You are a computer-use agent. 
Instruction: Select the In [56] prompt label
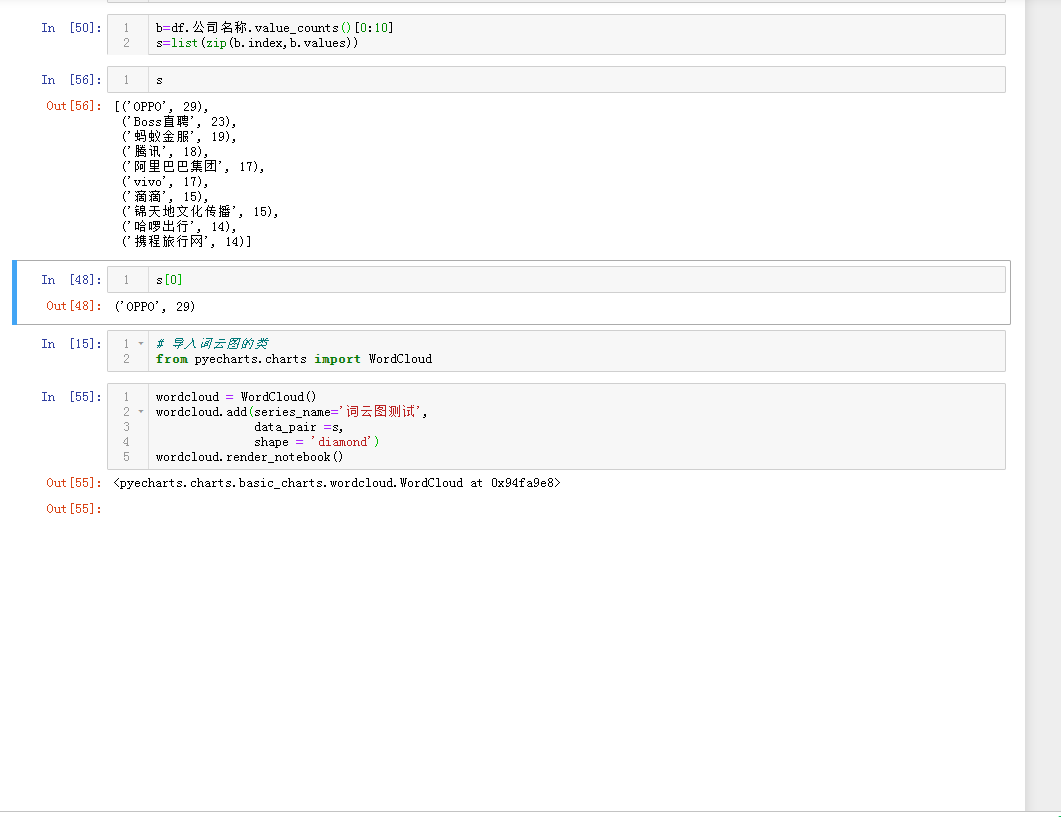click(x=71, y=80)
